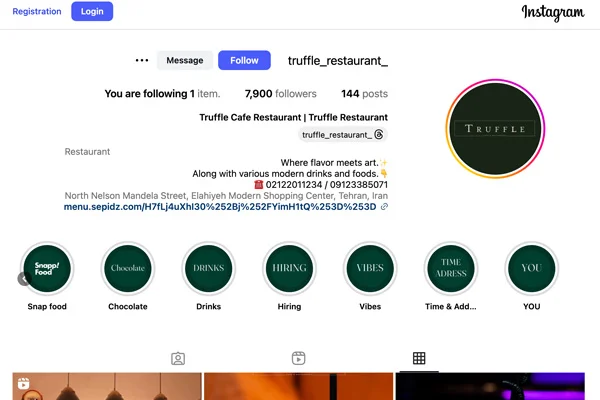600x400 pixels.
Task: Open the Drinks highlight
Action: [209, 268]
